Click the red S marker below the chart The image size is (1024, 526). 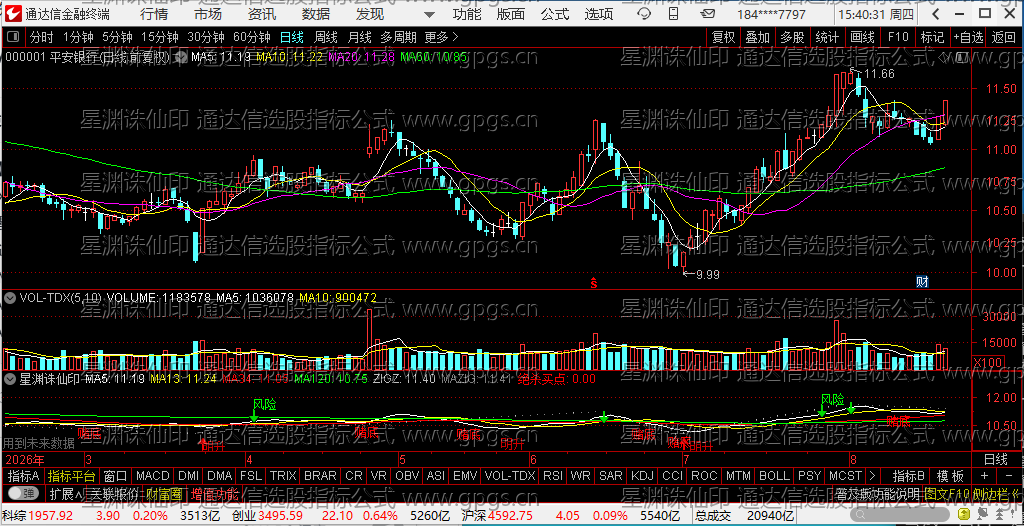tap(594, 283)
